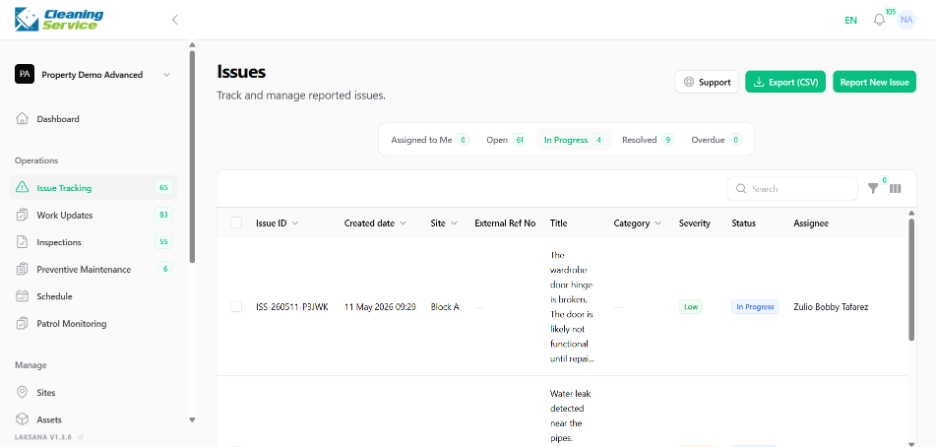Image resolution: width=936 pixels, height=447 pixels.
Task: Expand the Property Demo Advanced selector
Action: [x=167, y=75]
